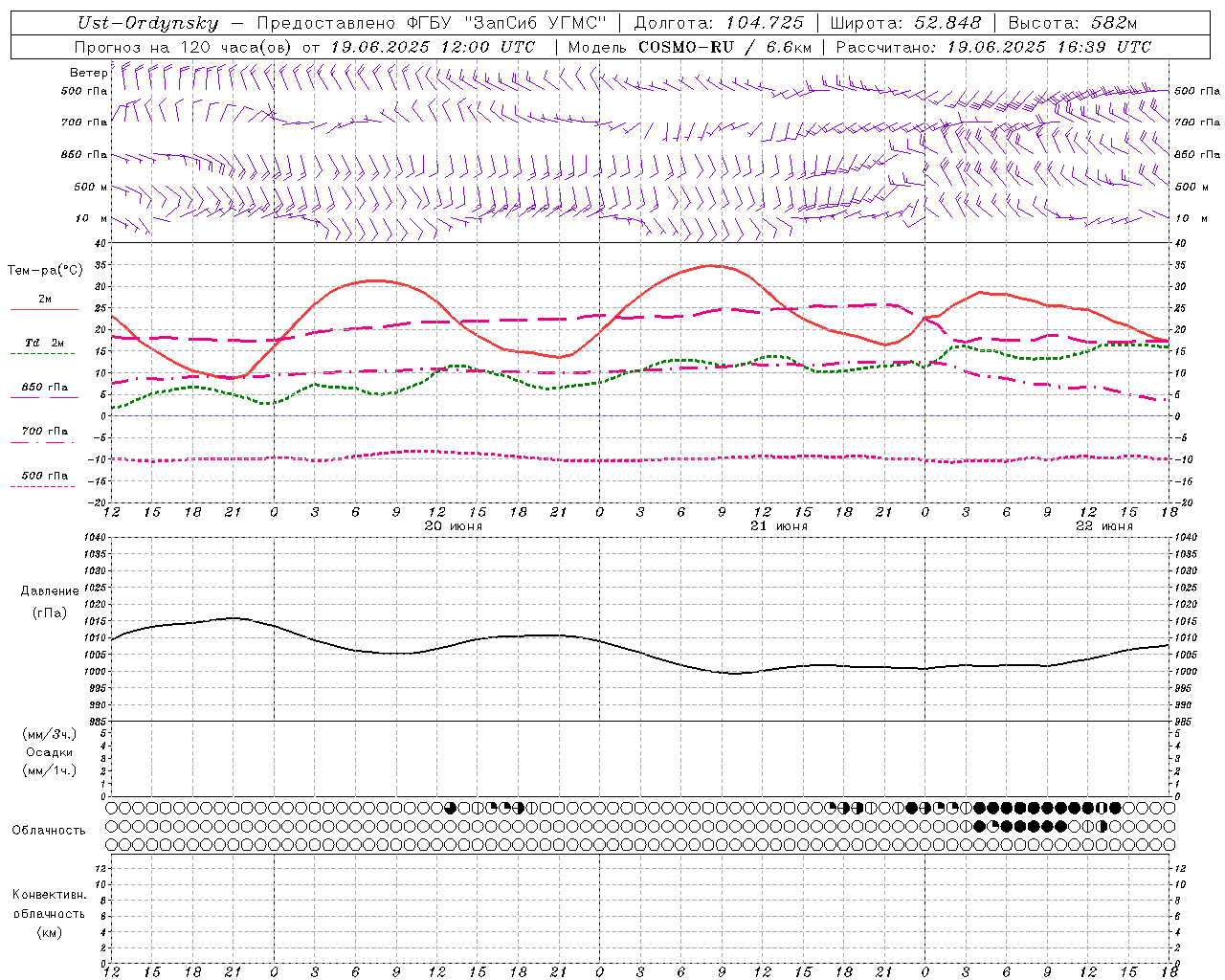Image resolution: width=1225 pixels, height=980 pixels.
Task: Click the computed time Рассчитано: 19.06.2025 16:39 UTC
Action: point(993,47)
